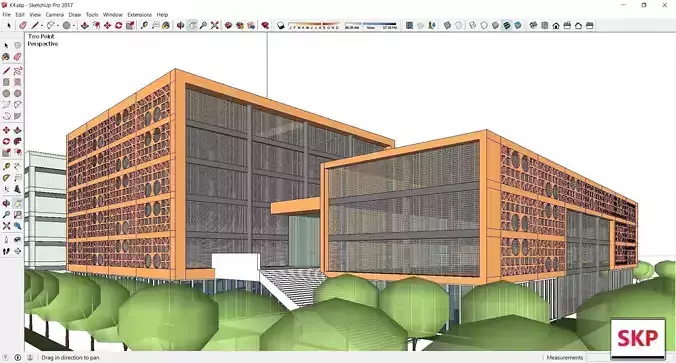Switch to the Back view
The image size is (676, 363).
click(x=578, y=25)
